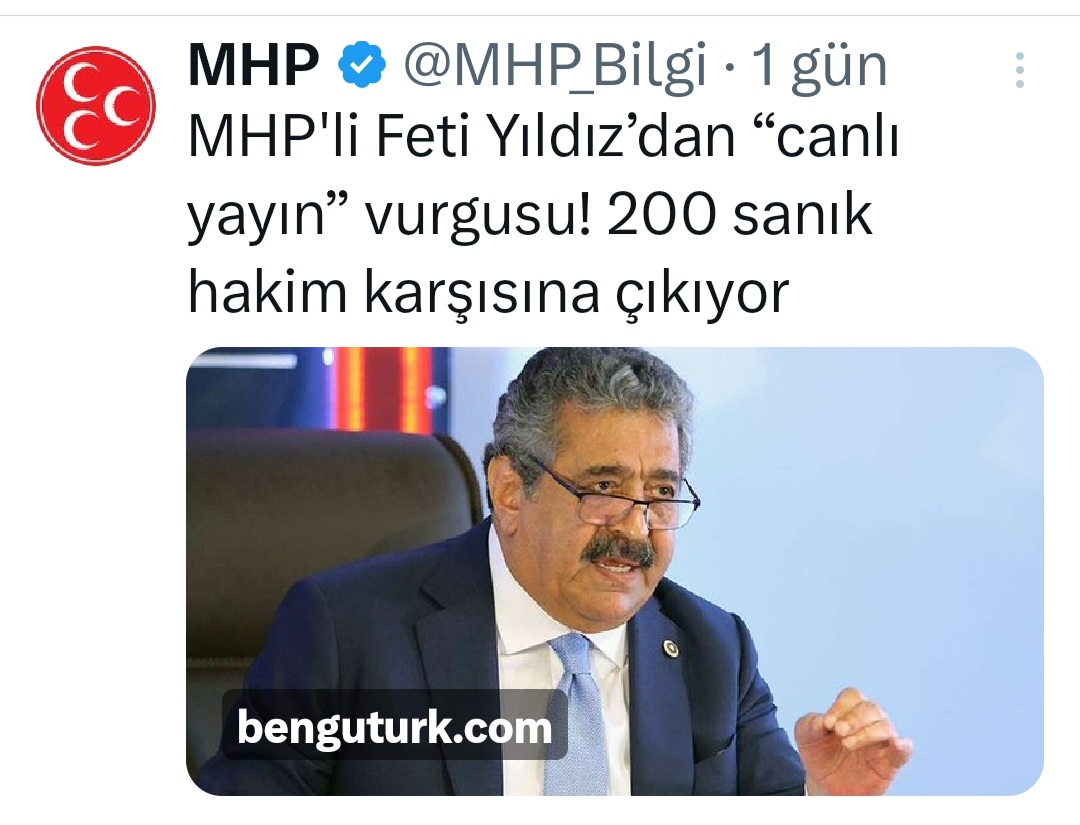Viewport: 1080px width, 825px height.
Task: Click the lapel pin on the suit jacket
Action: click(669, 647)
